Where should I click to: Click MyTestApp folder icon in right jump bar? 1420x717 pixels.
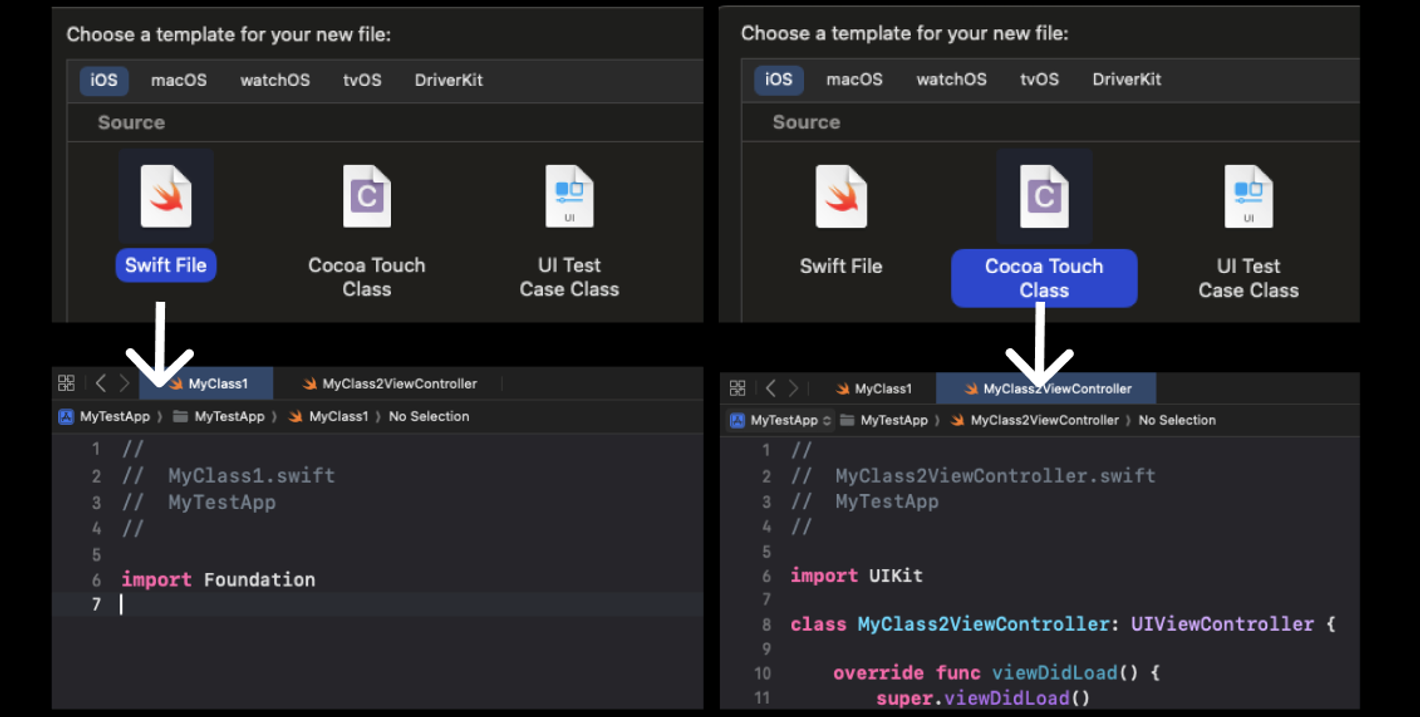(847, 421)
